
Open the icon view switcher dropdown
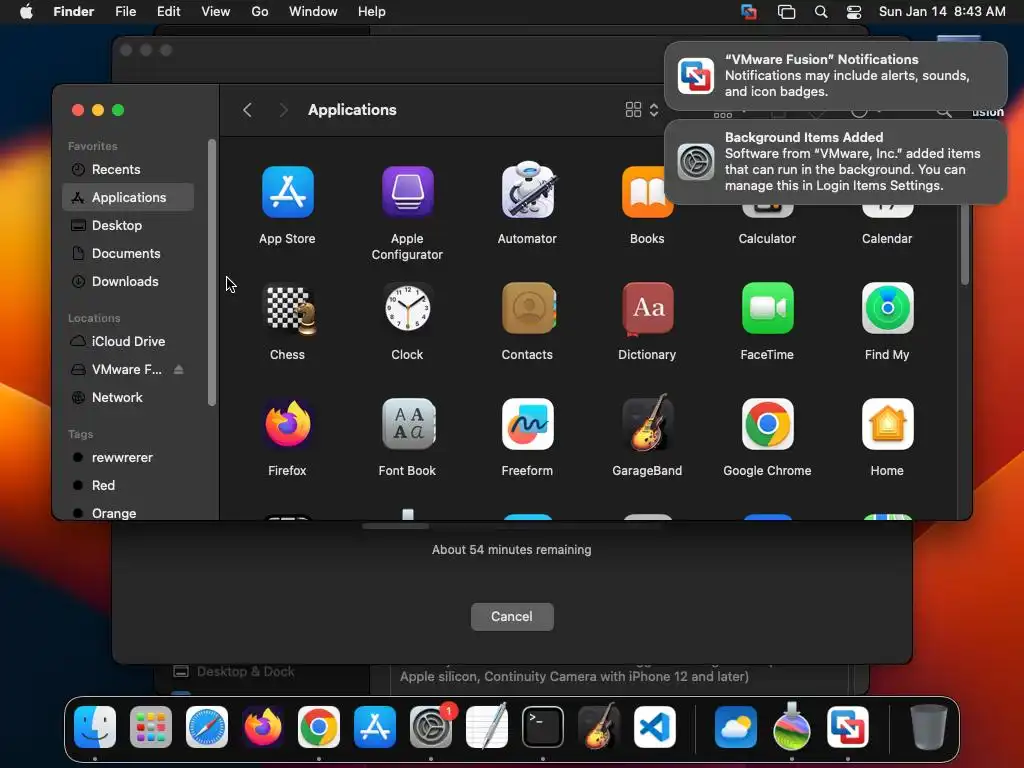click(642, 110)
